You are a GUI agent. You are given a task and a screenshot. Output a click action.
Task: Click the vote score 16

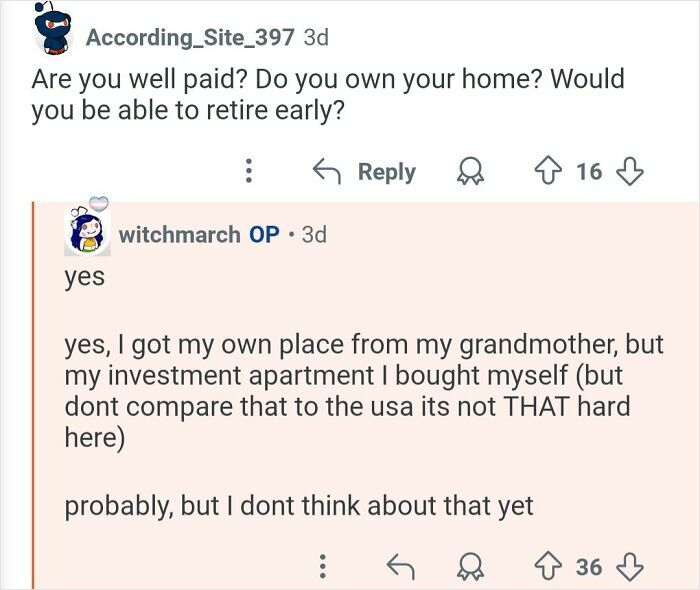point(589,171)
